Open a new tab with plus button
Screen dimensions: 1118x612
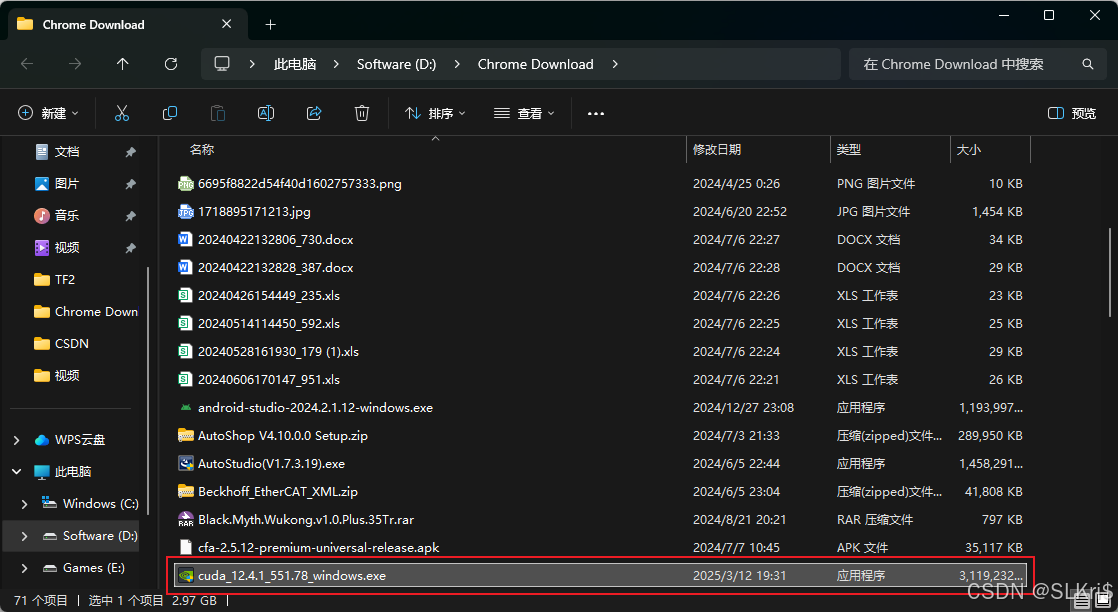[270, 25]
